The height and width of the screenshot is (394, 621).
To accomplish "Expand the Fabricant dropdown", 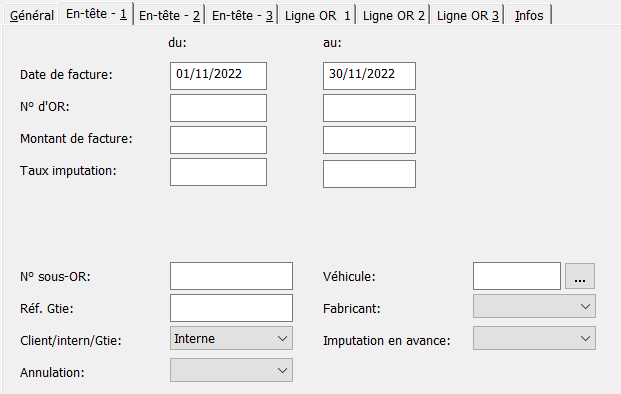I will coord(534,306).
